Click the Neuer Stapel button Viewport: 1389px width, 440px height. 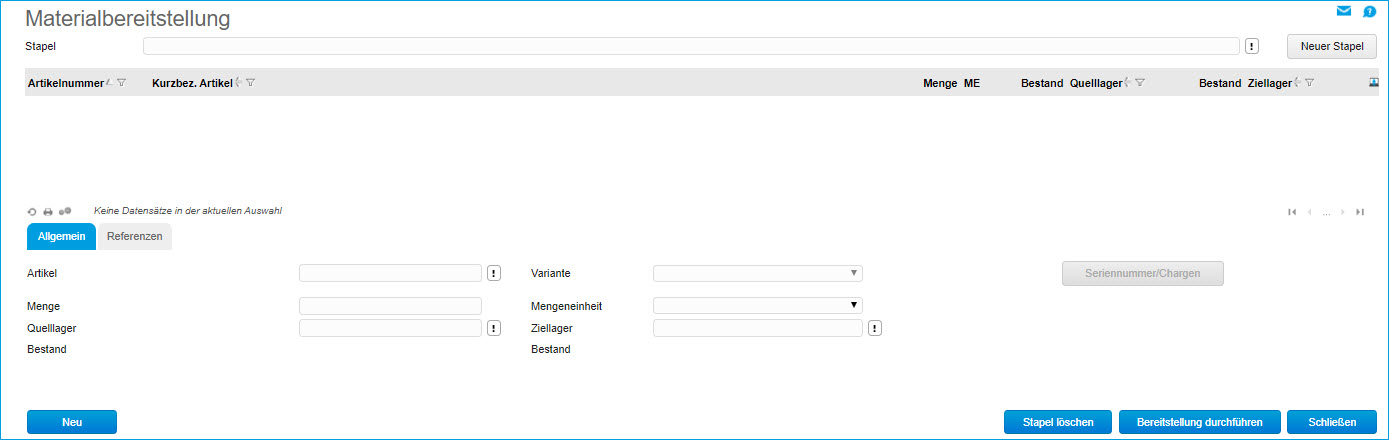(x=1331, y=46)
